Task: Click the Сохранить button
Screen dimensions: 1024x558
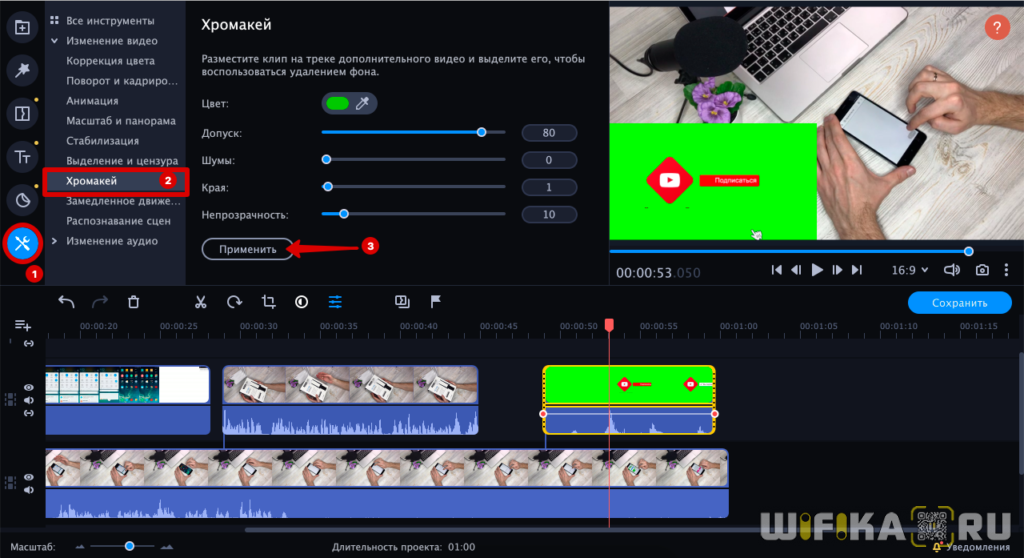Action: [959, 302]
